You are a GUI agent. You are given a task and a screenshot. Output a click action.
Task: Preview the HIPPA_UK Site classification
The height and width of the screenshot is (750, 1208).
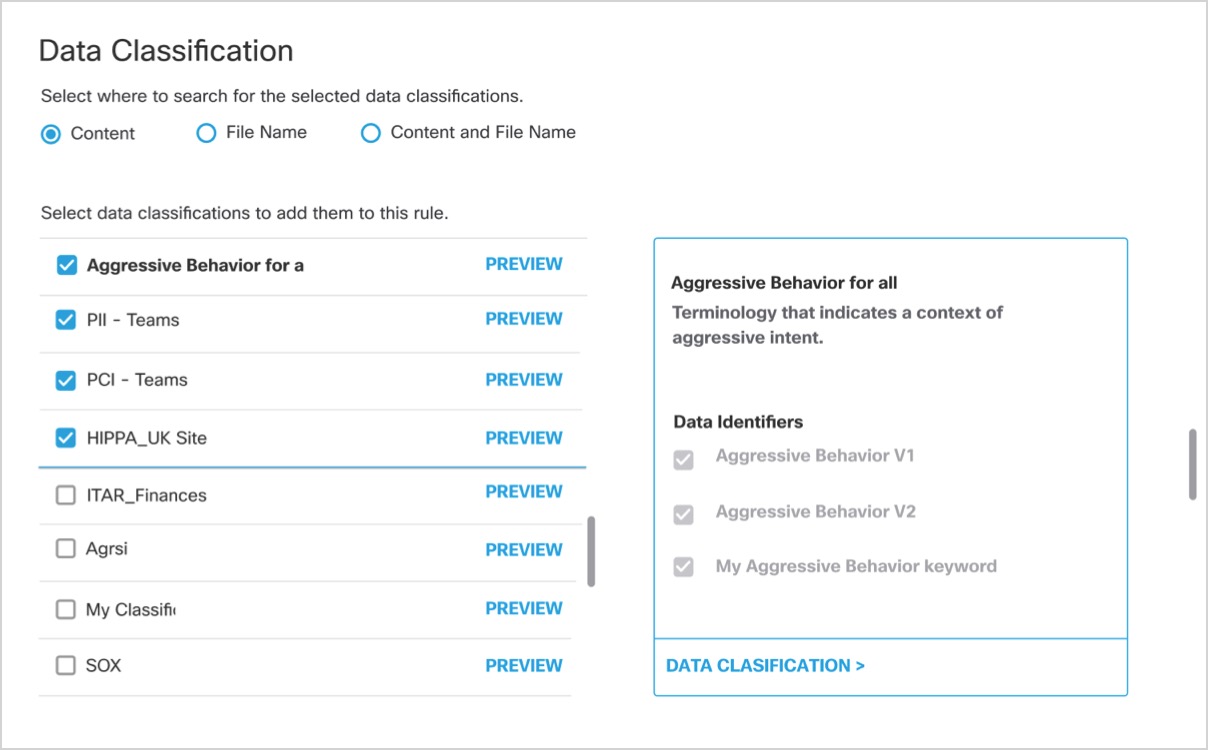(x=524, y=438)
